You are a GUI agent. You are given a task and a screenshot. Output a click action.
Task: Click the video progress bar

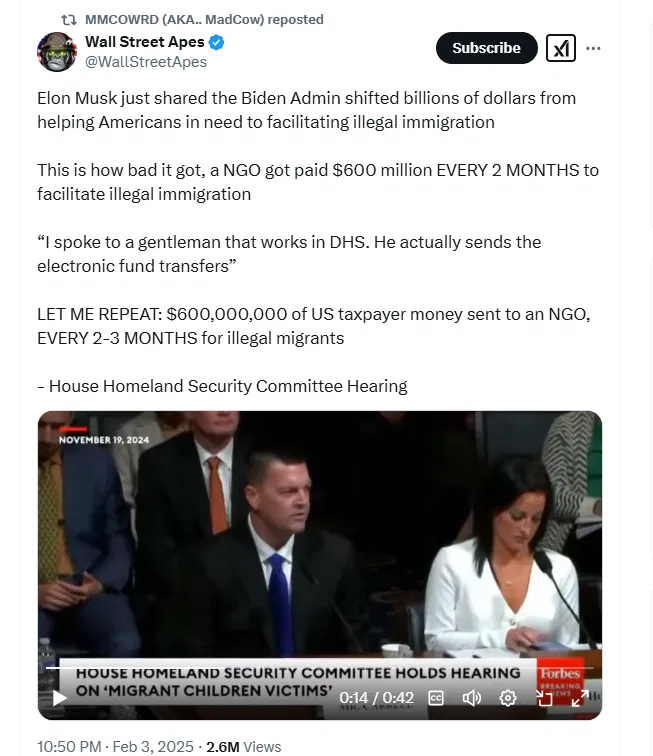[x=320, y=668]
